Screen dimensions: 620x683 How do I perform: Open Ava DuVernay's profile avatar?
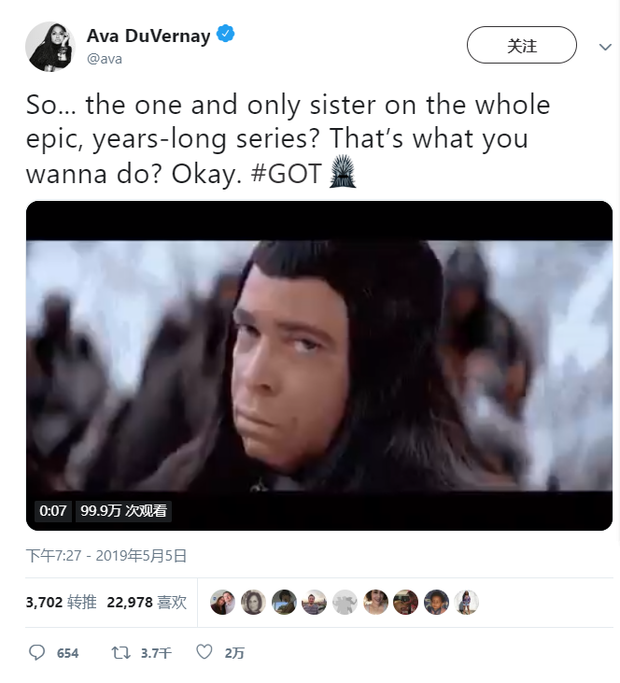point(50,46)
